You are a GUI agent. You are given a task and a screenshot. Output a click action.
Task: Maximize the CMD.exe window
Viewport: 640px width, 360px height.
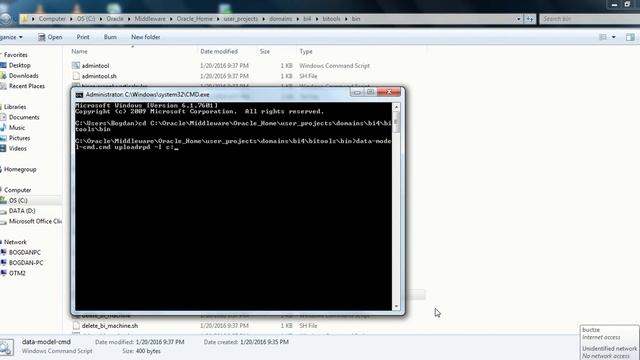(x=370, y=92)
